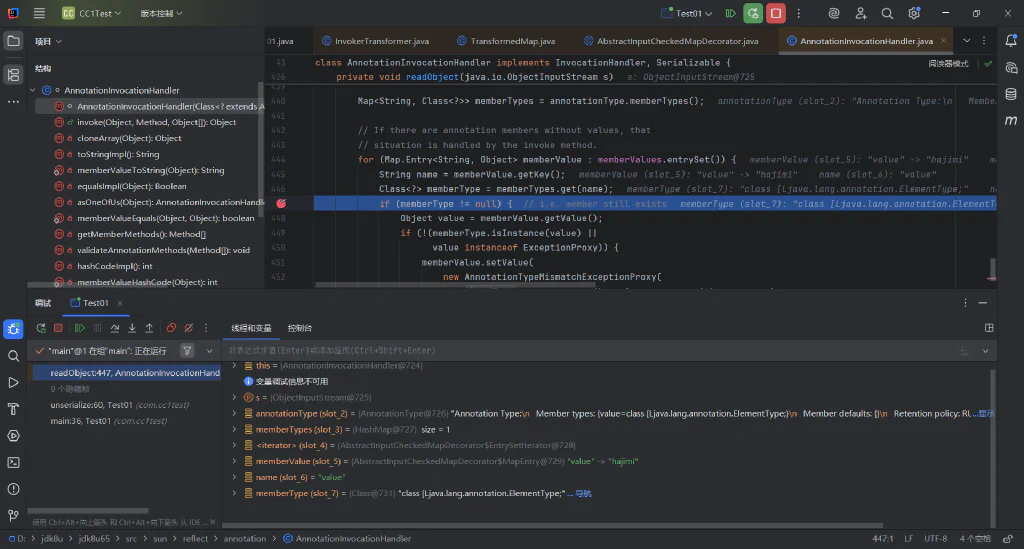Screen dimensions: 1024x549
Task: Open View Breakpoints icon in debug toolbar
Action: [171, 328]
